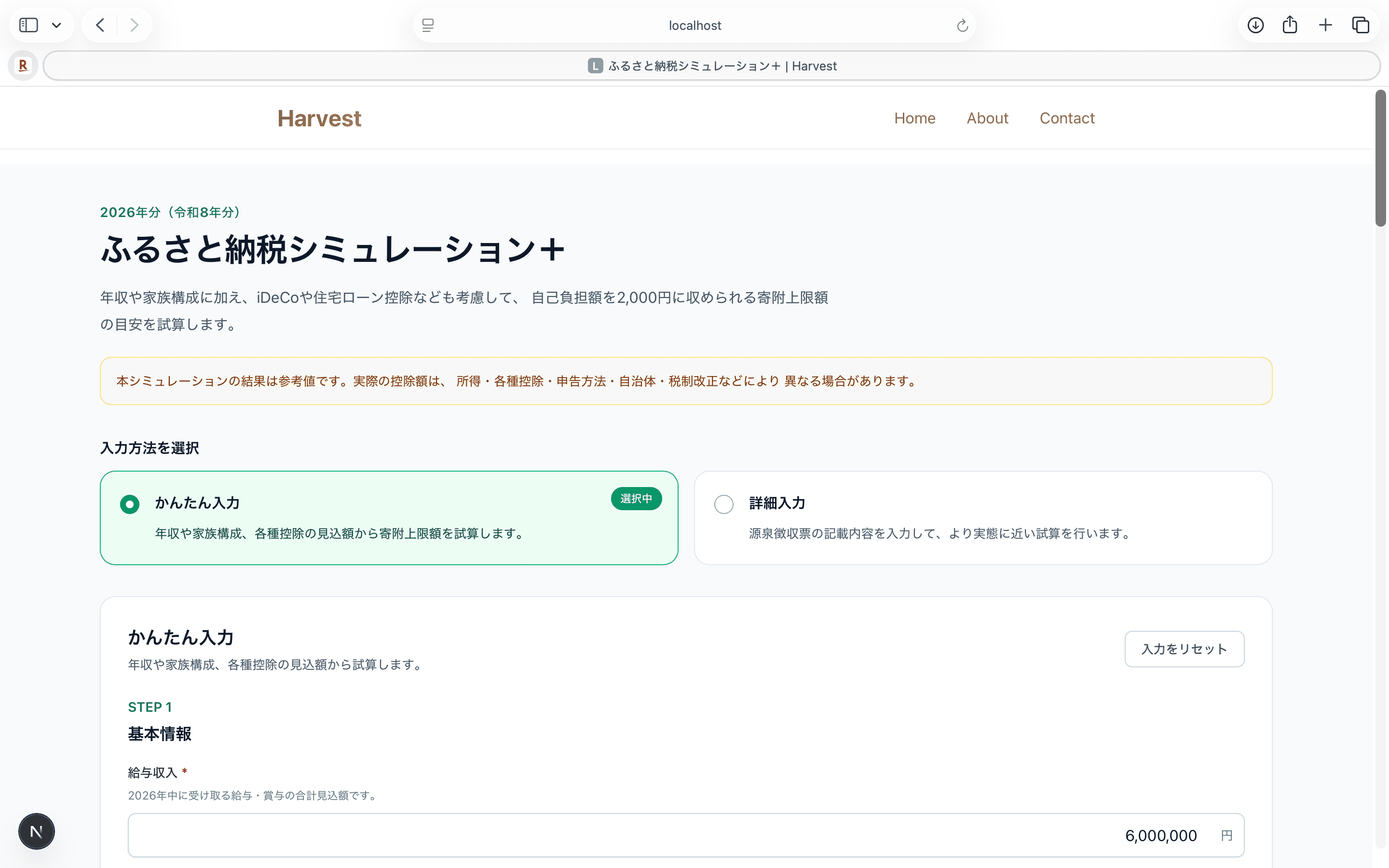
Task: Click the 2026年中に受け取る給与 hint text
Action: (253, 795)
